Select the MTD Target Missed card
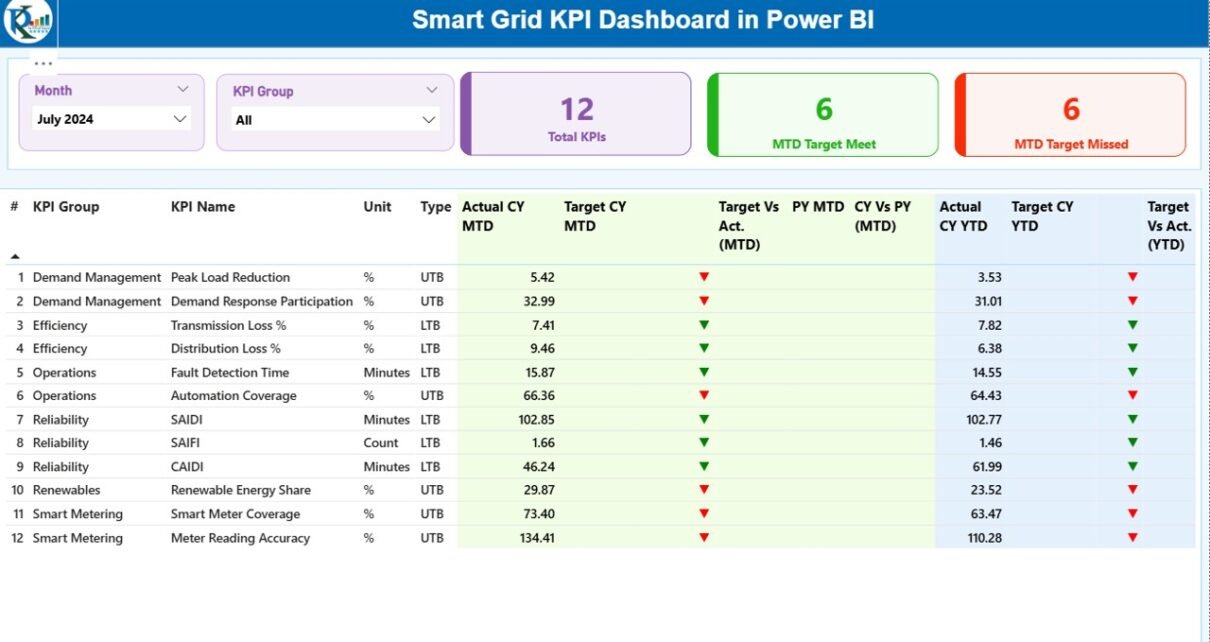Image resolution: width=1210 pixels, height=642 pixels. pyautogui.click(x=1070, y=115)
